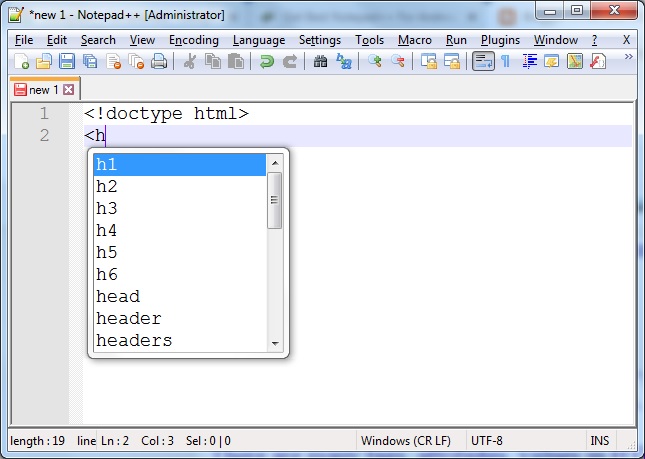Choose h2 from the autocomplete list

coord(179,186)
